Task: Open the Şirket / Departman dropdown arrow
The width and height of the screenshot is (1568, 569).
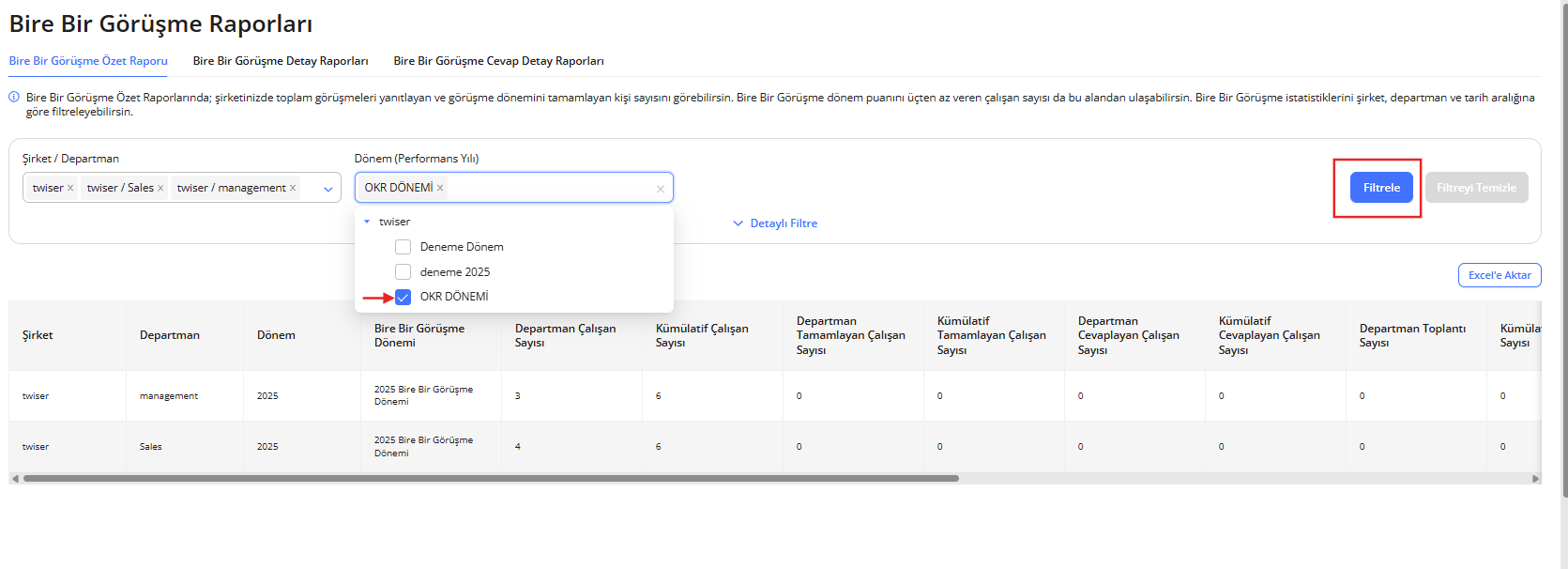Action: (328, 189)
